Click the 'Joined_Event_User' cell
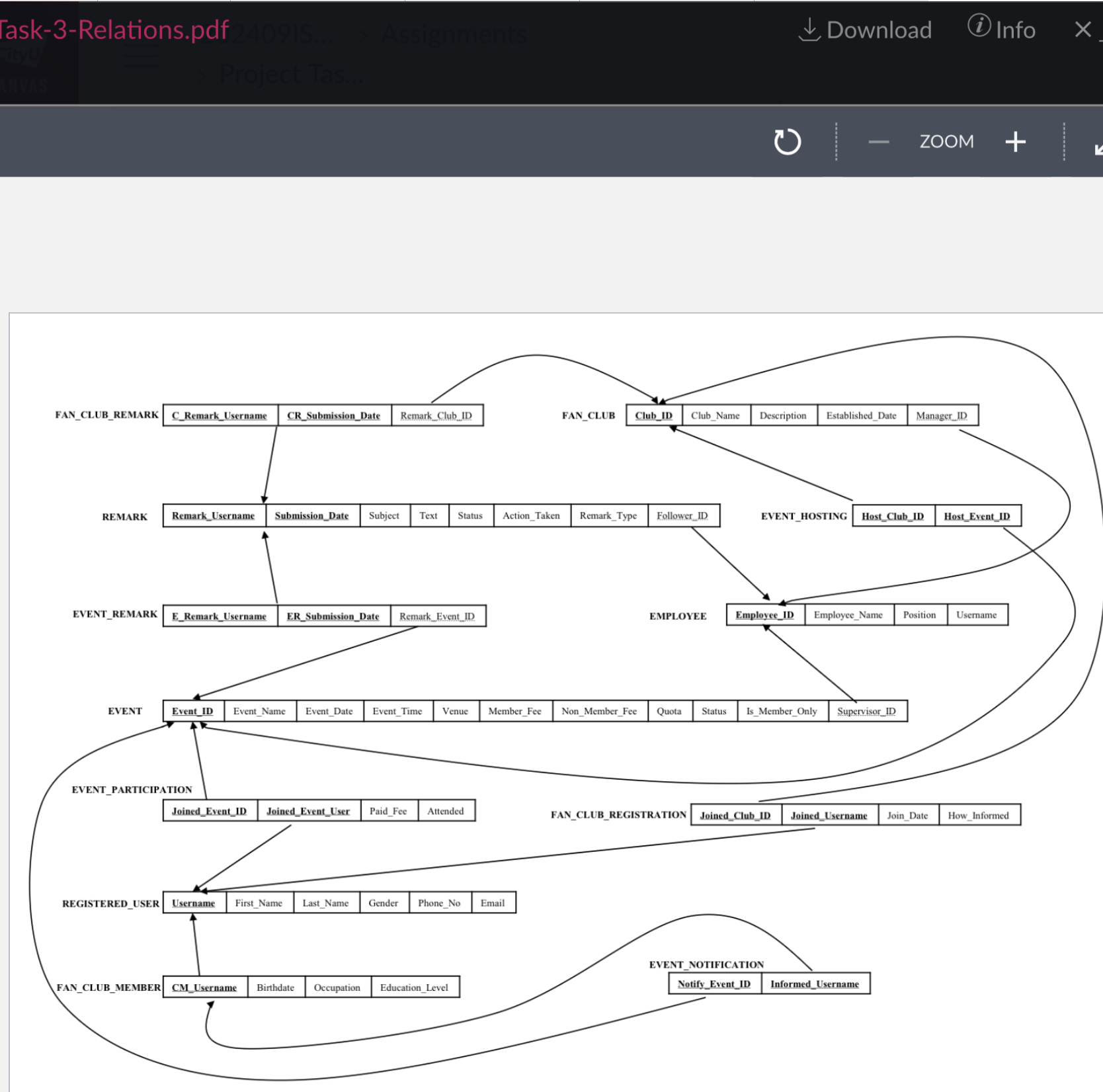Image resolution: width=1103 pixels, height=1092 pixels. (309, 811)
